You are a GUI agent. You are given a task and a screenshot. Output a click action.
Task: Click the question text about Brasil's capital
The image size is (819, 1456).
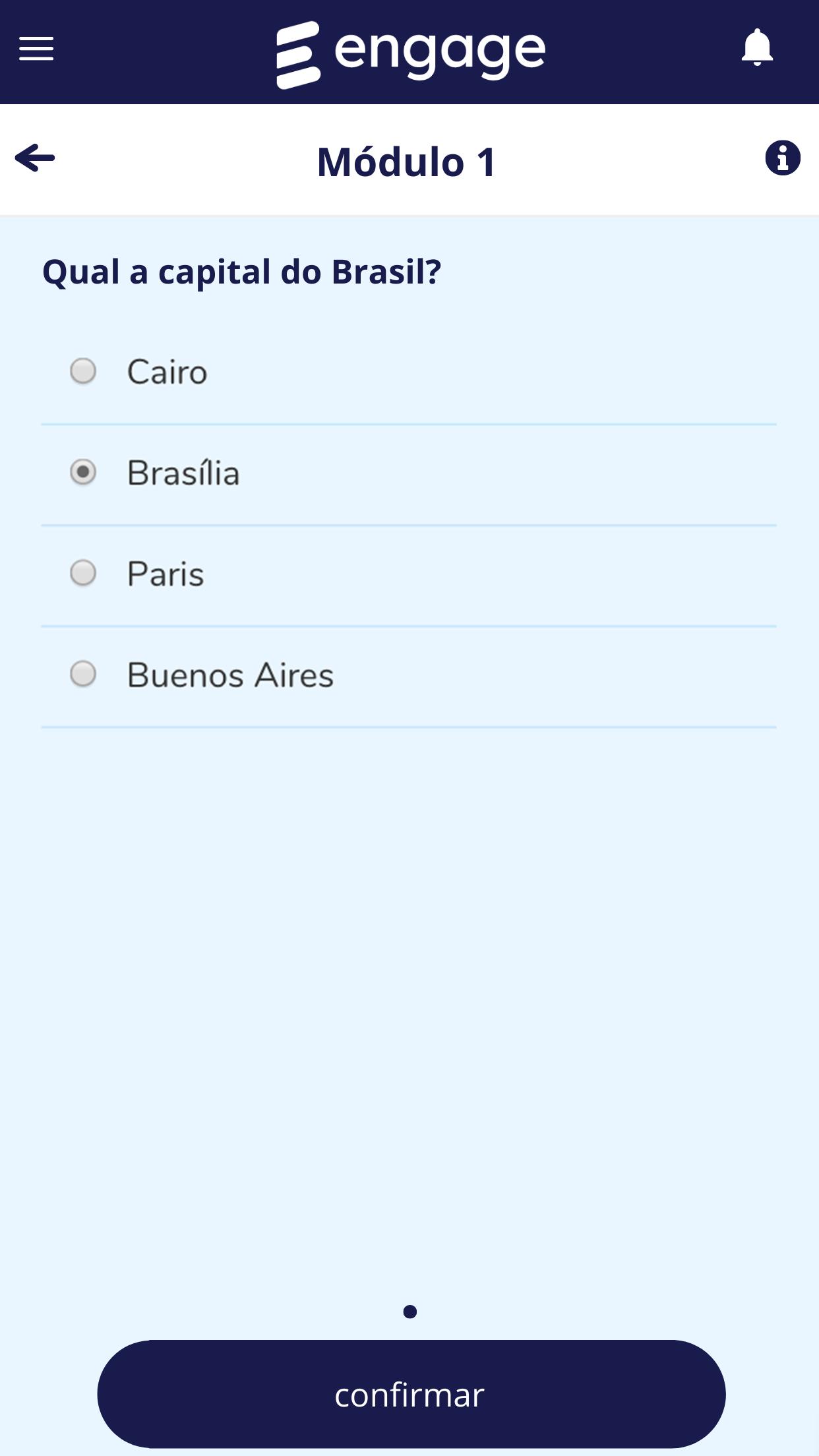click(x=241, y=272)
